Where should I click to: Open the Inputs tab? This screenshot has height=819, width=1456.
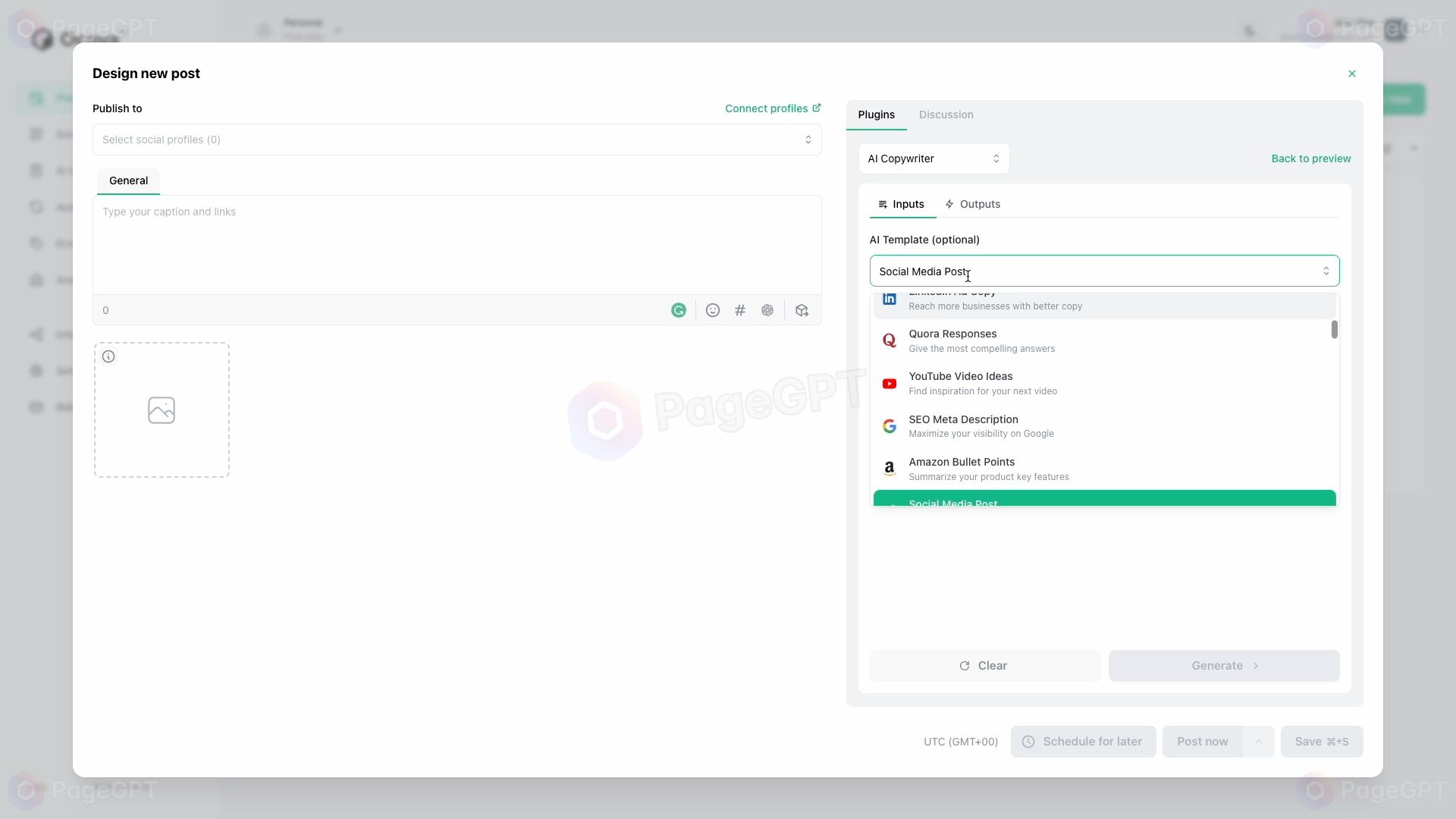pyautogui.click(x=902, y=204)
